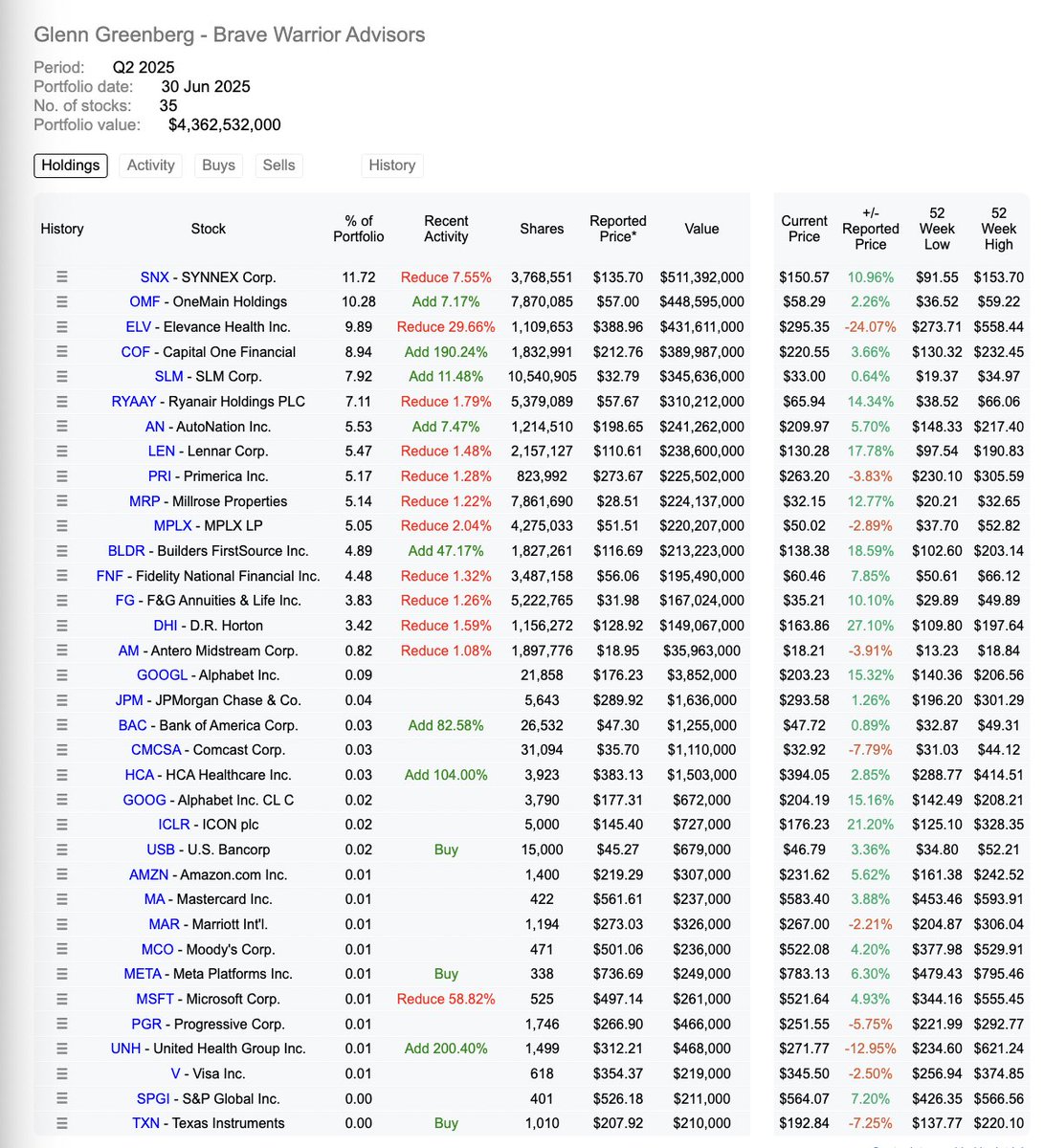Select the Holdings tab

71,166
